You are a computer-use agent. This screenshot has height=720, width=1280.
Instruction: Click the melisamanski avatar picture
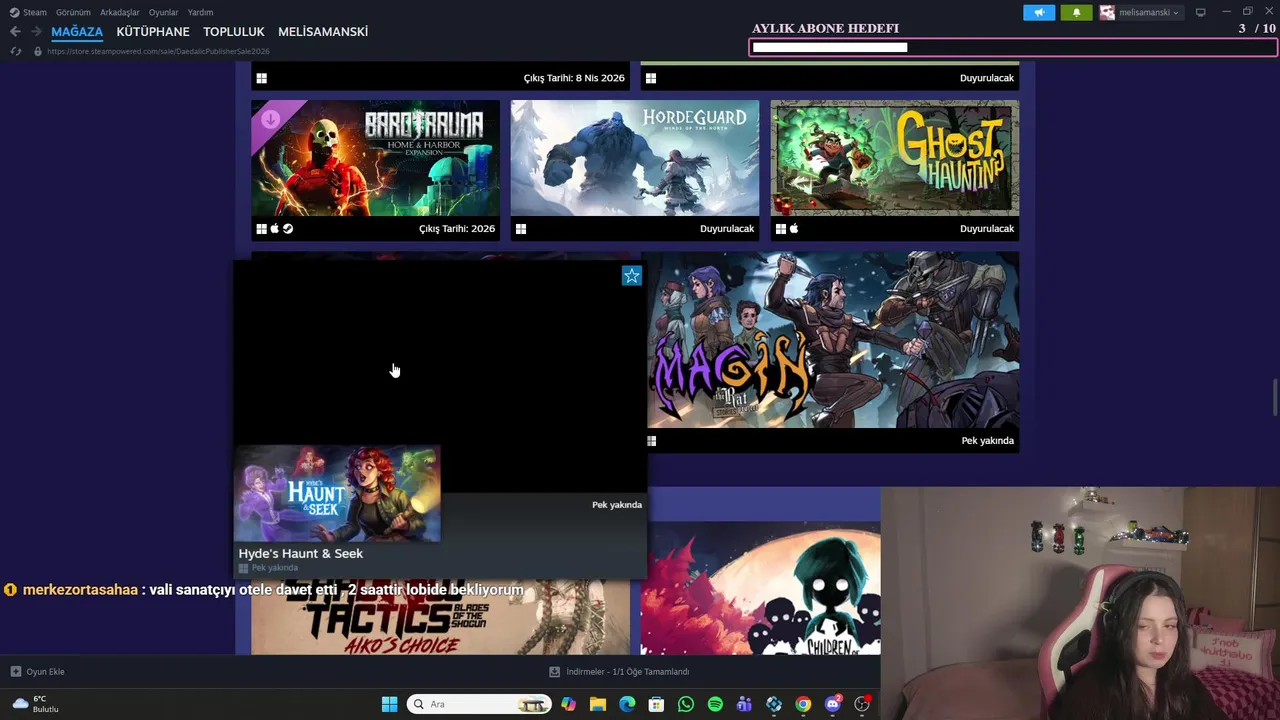pyautogui.click(x=1107, y=12)
